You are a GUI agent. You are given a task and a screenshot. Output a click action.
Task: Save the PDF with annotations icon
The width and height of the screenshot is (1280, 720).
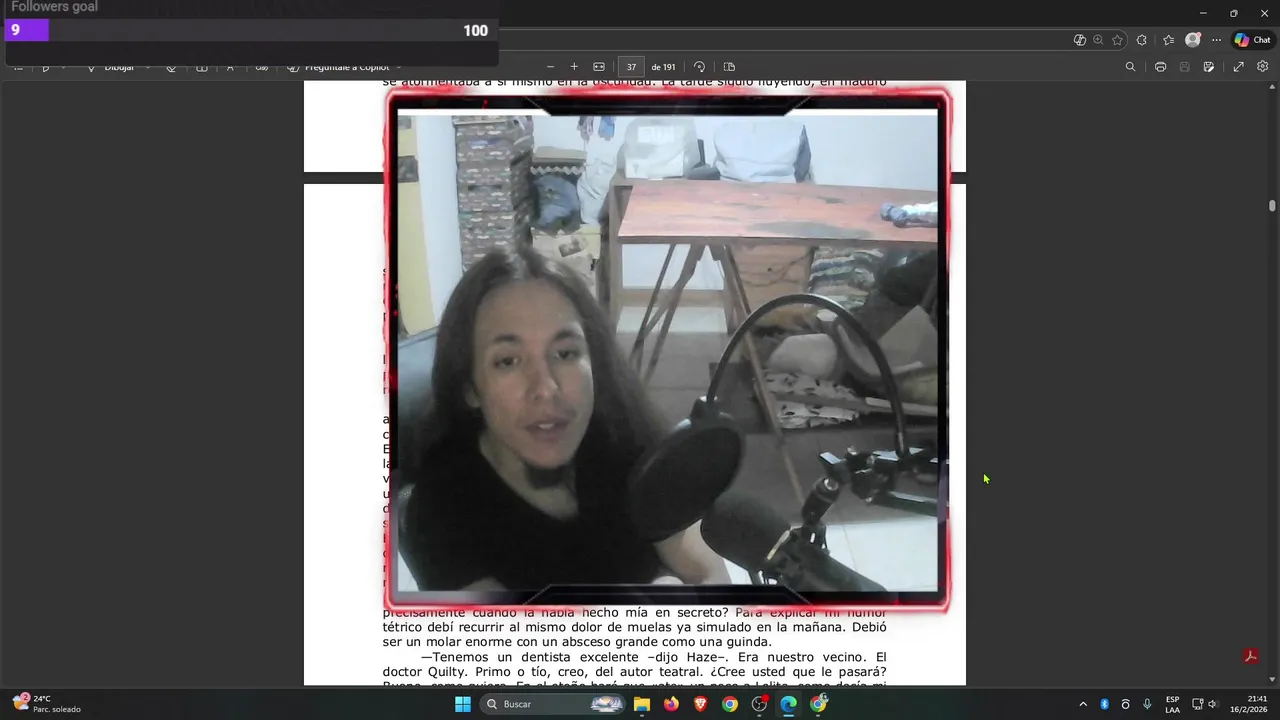point(1209,67)
